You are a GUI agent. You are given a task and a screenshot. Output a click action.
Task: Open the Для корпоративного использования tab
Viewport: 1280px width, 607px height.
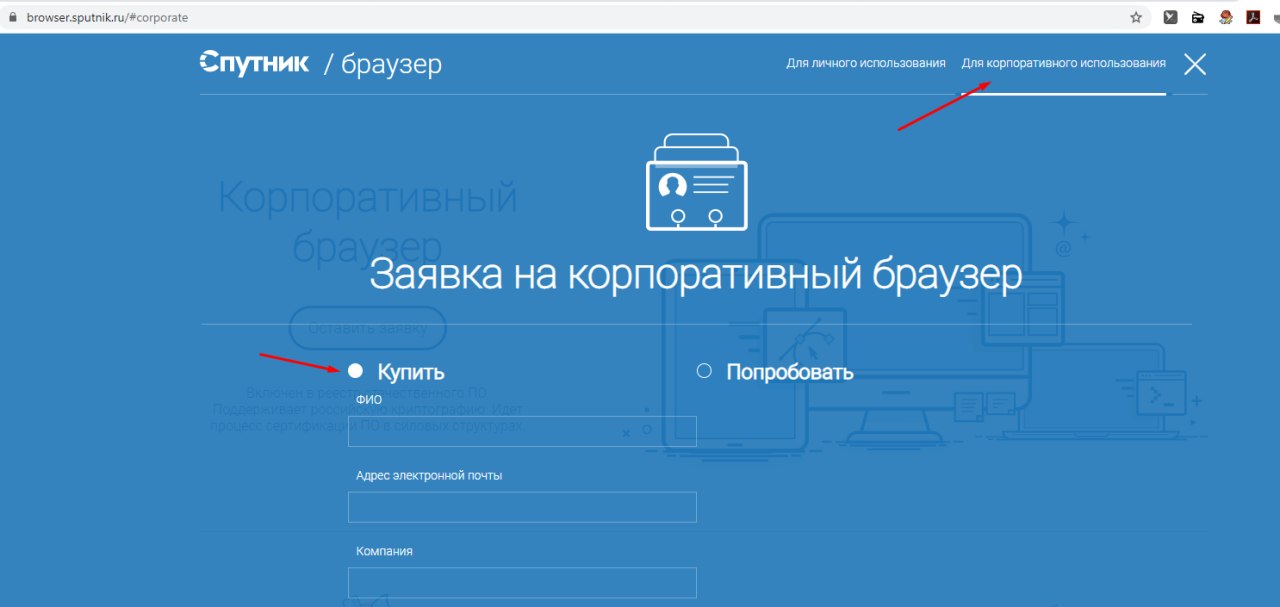point(1063,63)
